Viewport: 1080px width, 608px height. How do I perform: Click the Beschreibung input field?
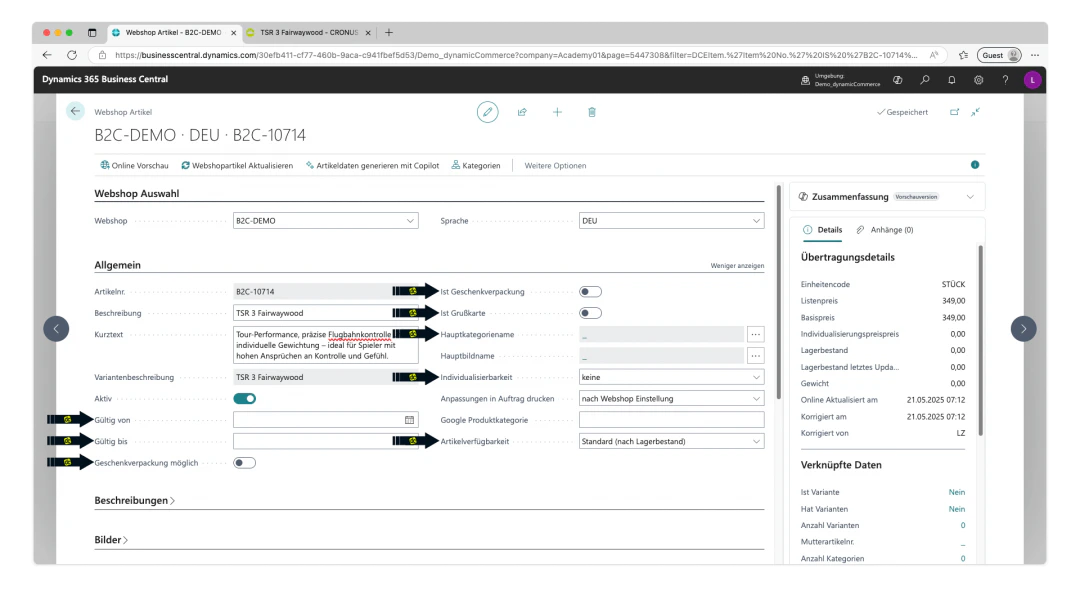pyautogui.click(x=326, y=313)
